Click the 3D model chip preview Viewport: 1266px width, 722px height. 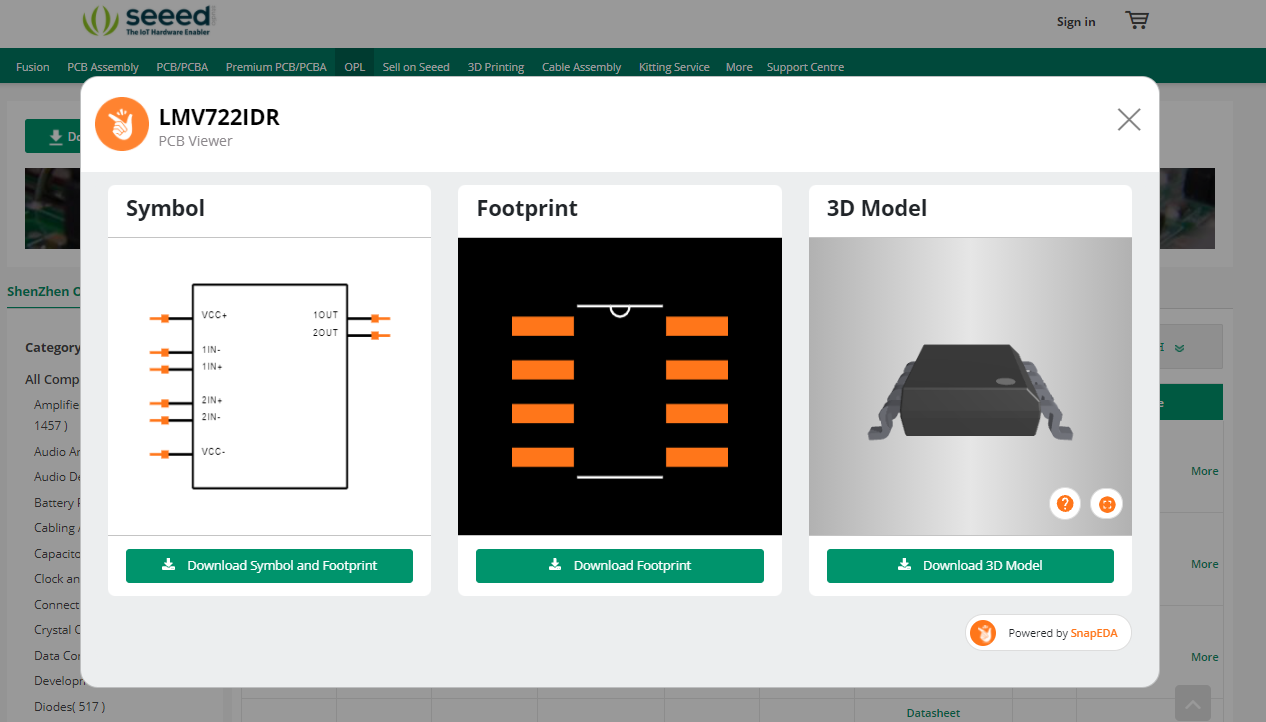[970, 386]
